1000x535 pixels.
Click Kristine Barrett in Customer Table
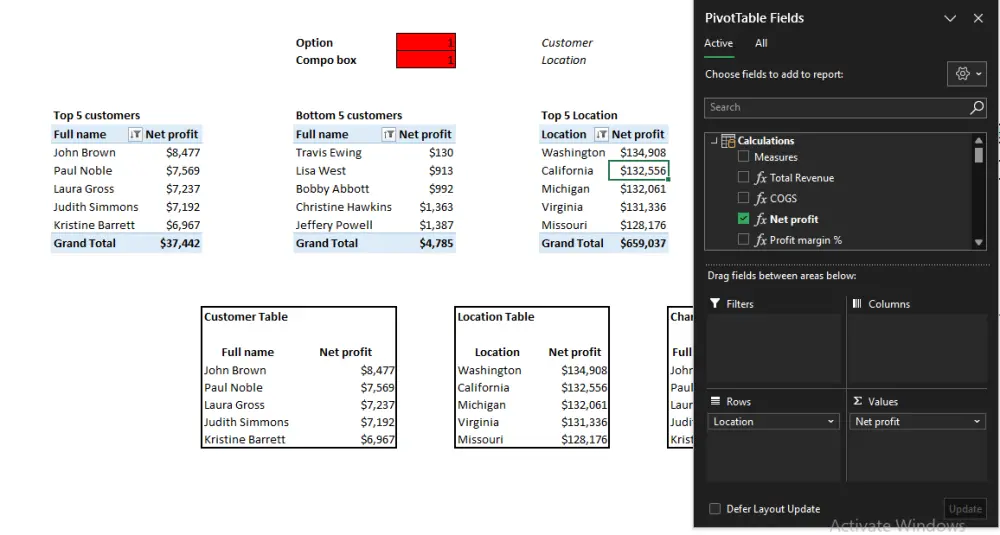click(x=244, y=439)
